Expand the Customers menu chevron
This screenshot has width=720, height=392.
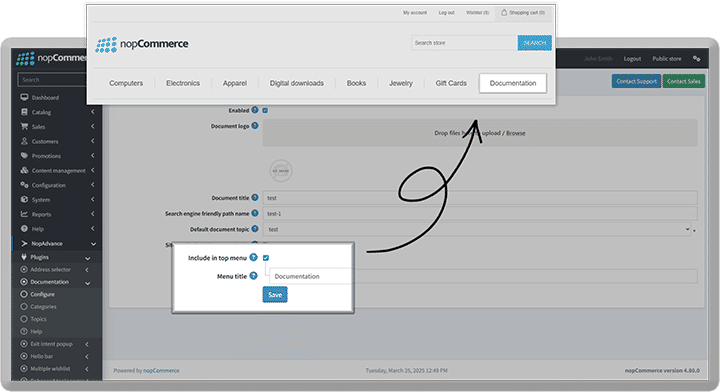[93, 141]
